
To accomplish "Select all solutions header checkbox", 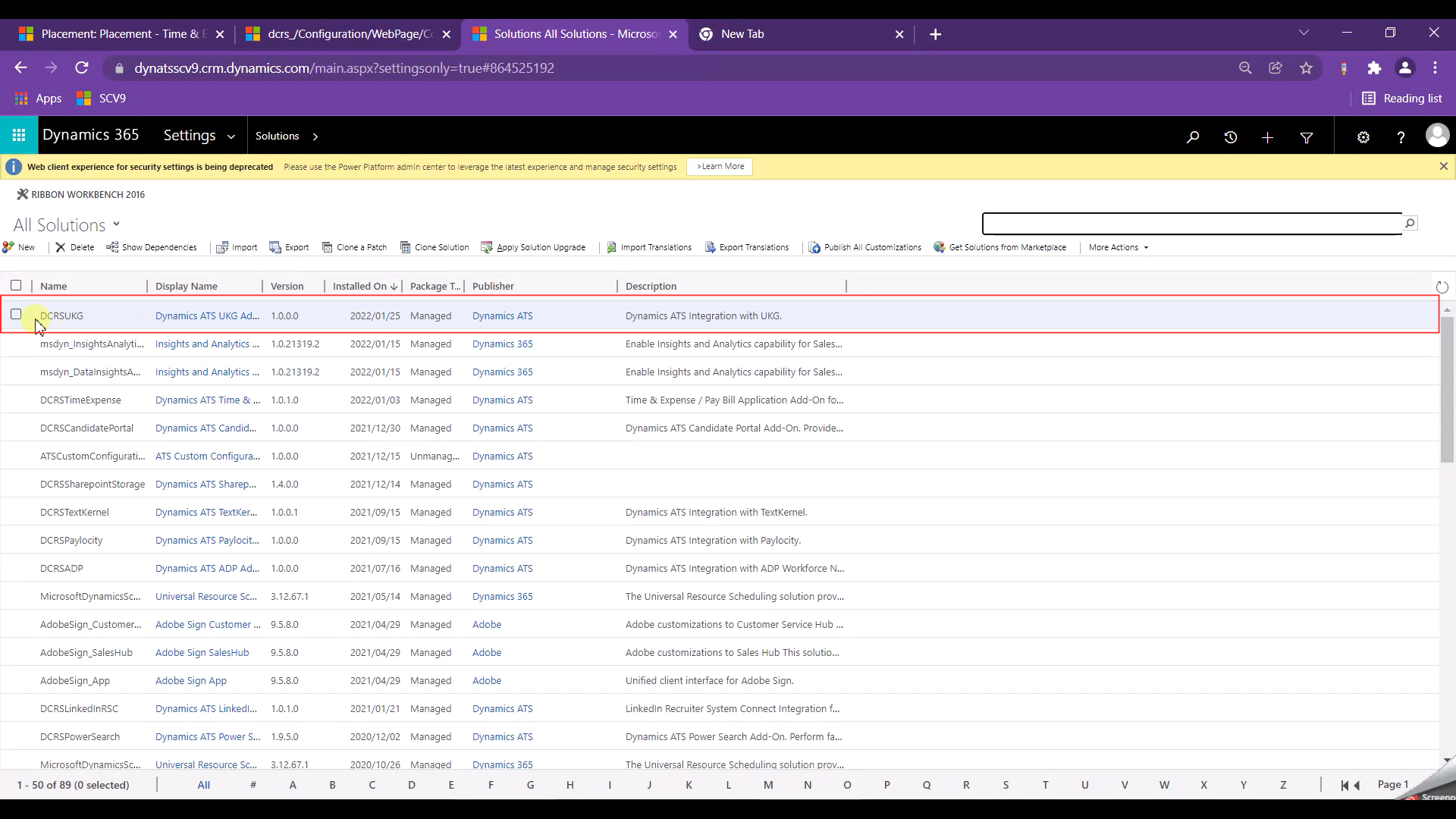I will (x=16, y=285).
